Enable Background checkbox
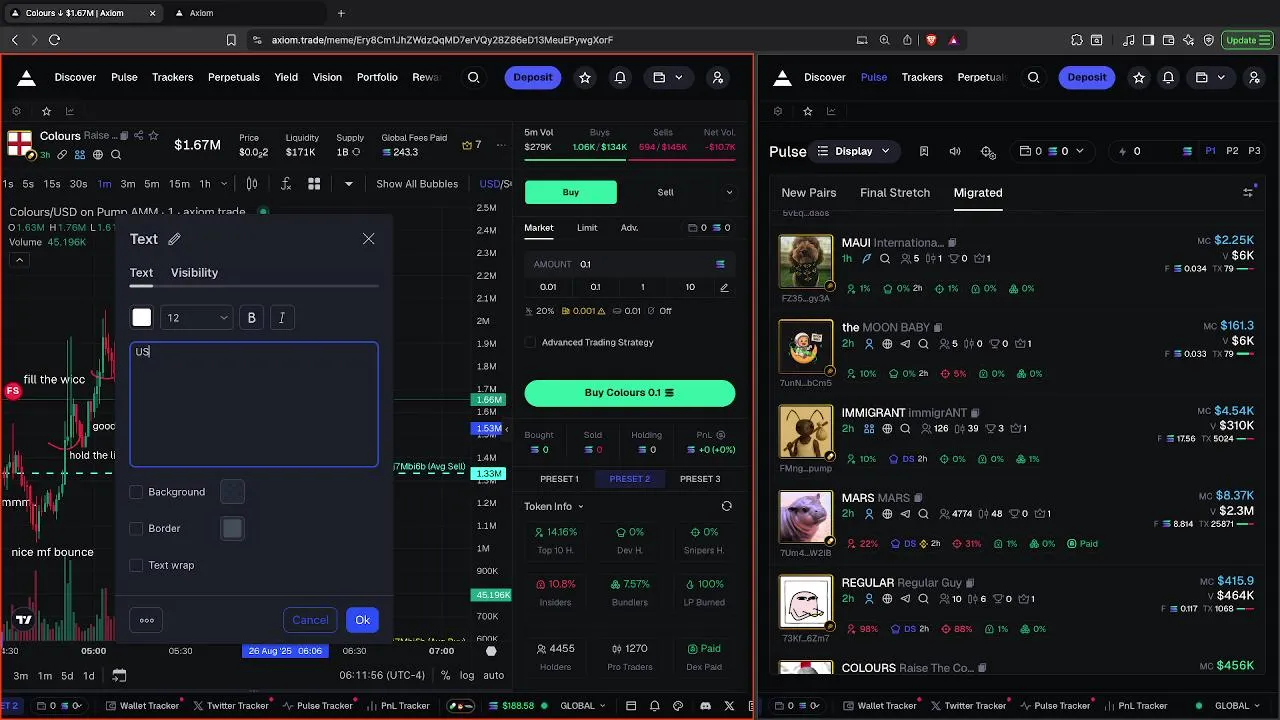The width and height of the screenshot is (1280, 720). click(x=136, y=492)
